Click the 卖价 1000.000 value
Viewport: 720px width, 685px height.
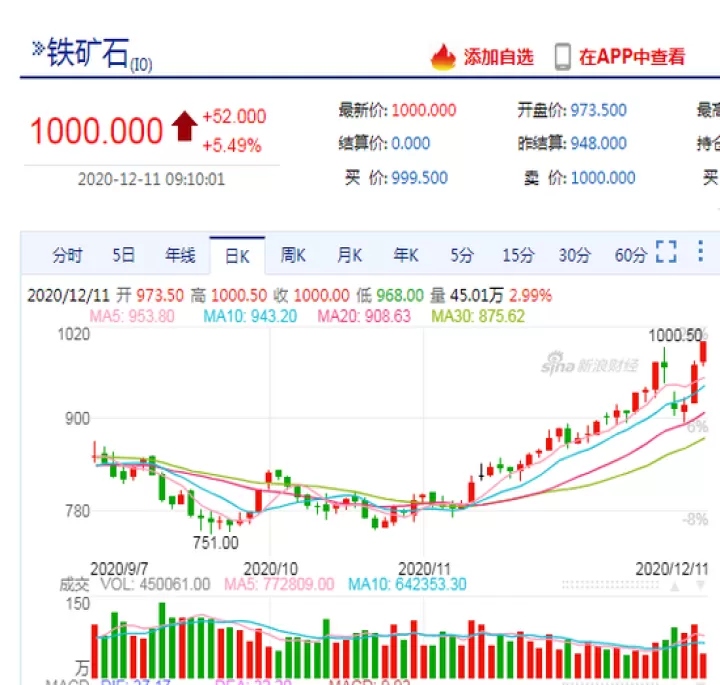(x=603, y=178)
